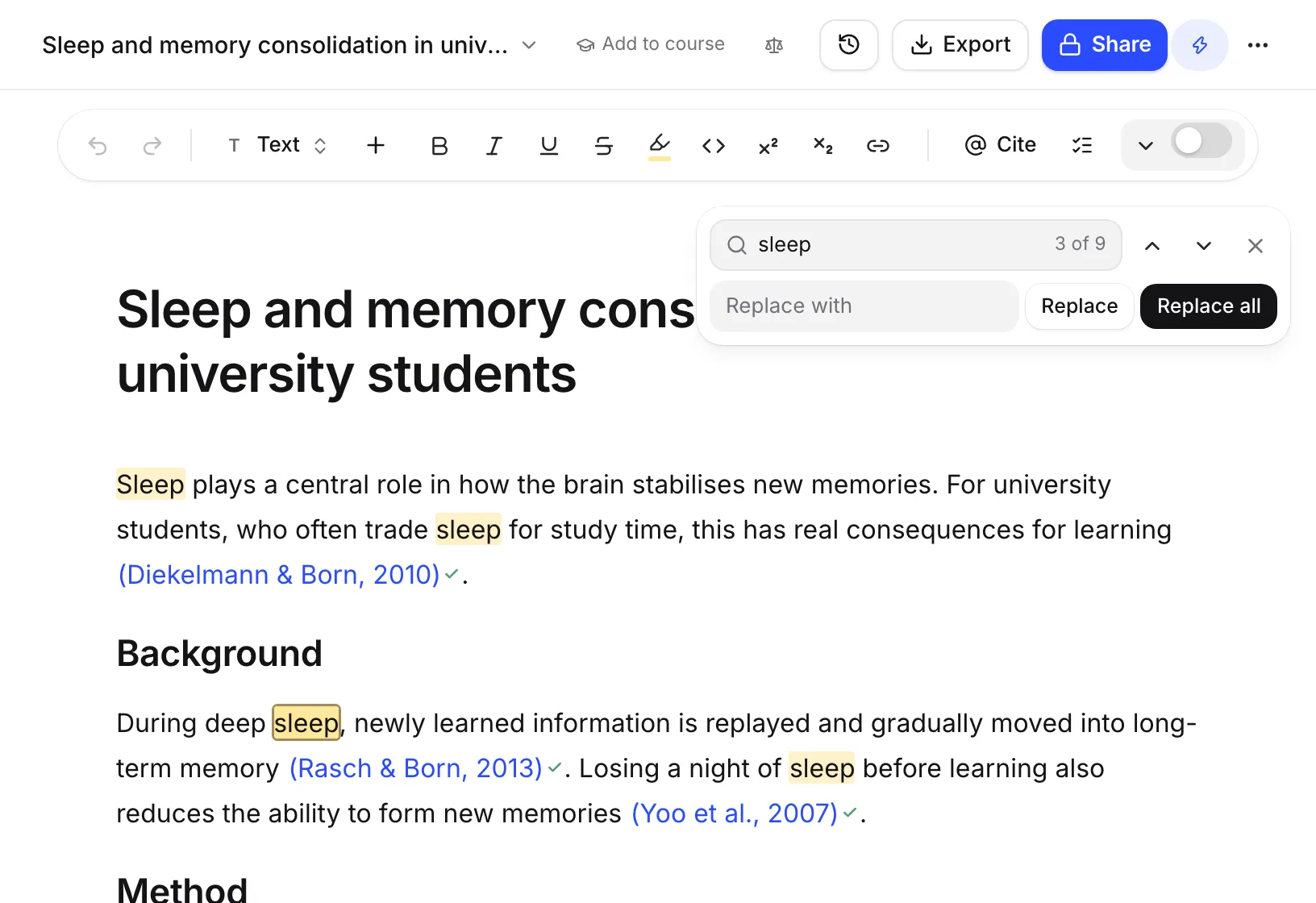
Task: Open the Diekelmann & Born, 2010 citation
Action: (x=279, y=575)
